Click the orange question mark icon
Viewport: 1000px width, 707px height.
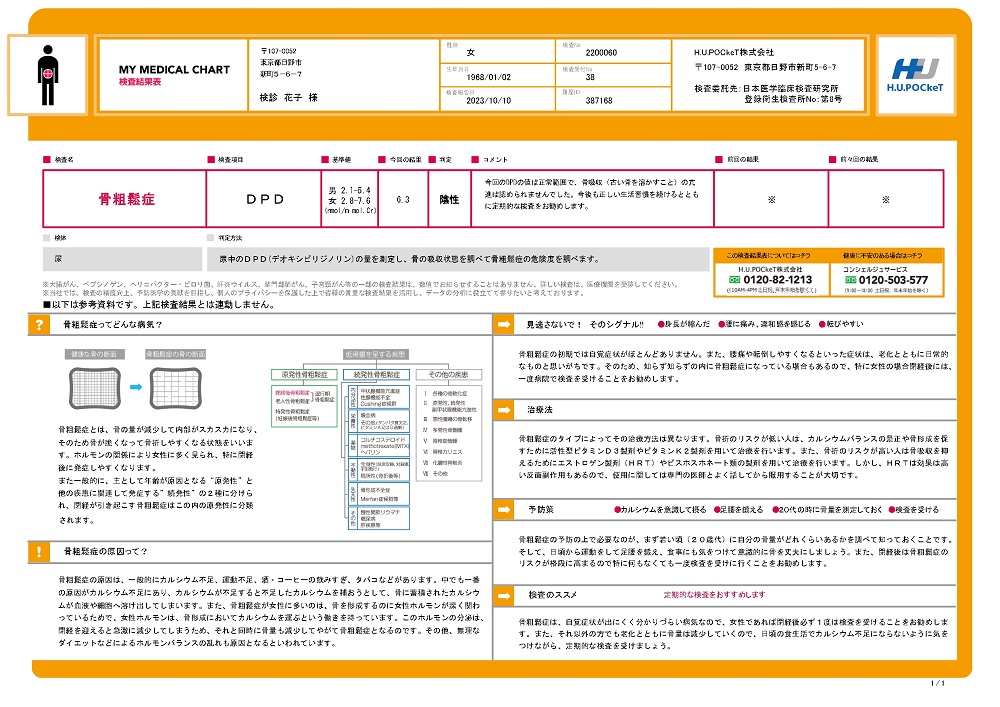click(39, 324)
